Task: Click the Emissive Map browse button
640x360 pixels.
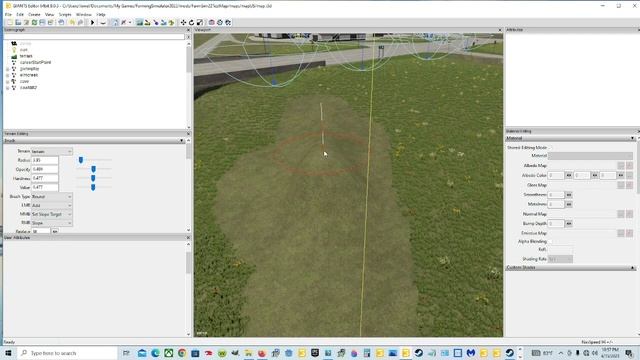Action: tap(621, 233)
